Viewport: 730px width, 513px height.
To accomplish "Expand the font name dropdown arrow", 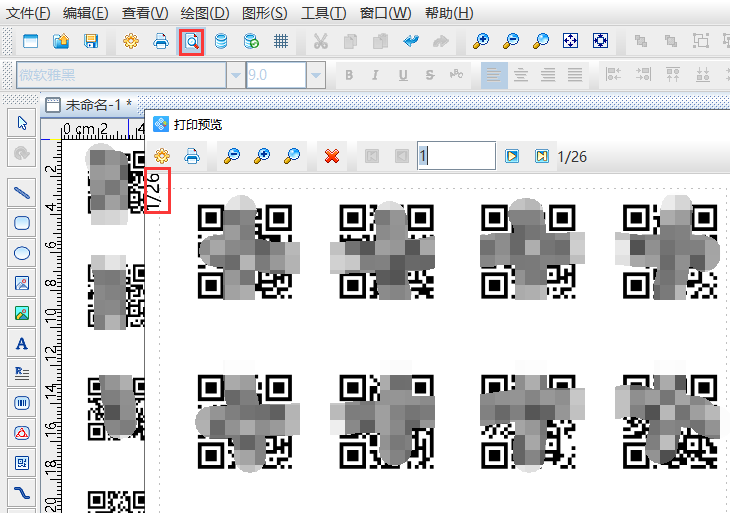I will [x=236, y=75].
